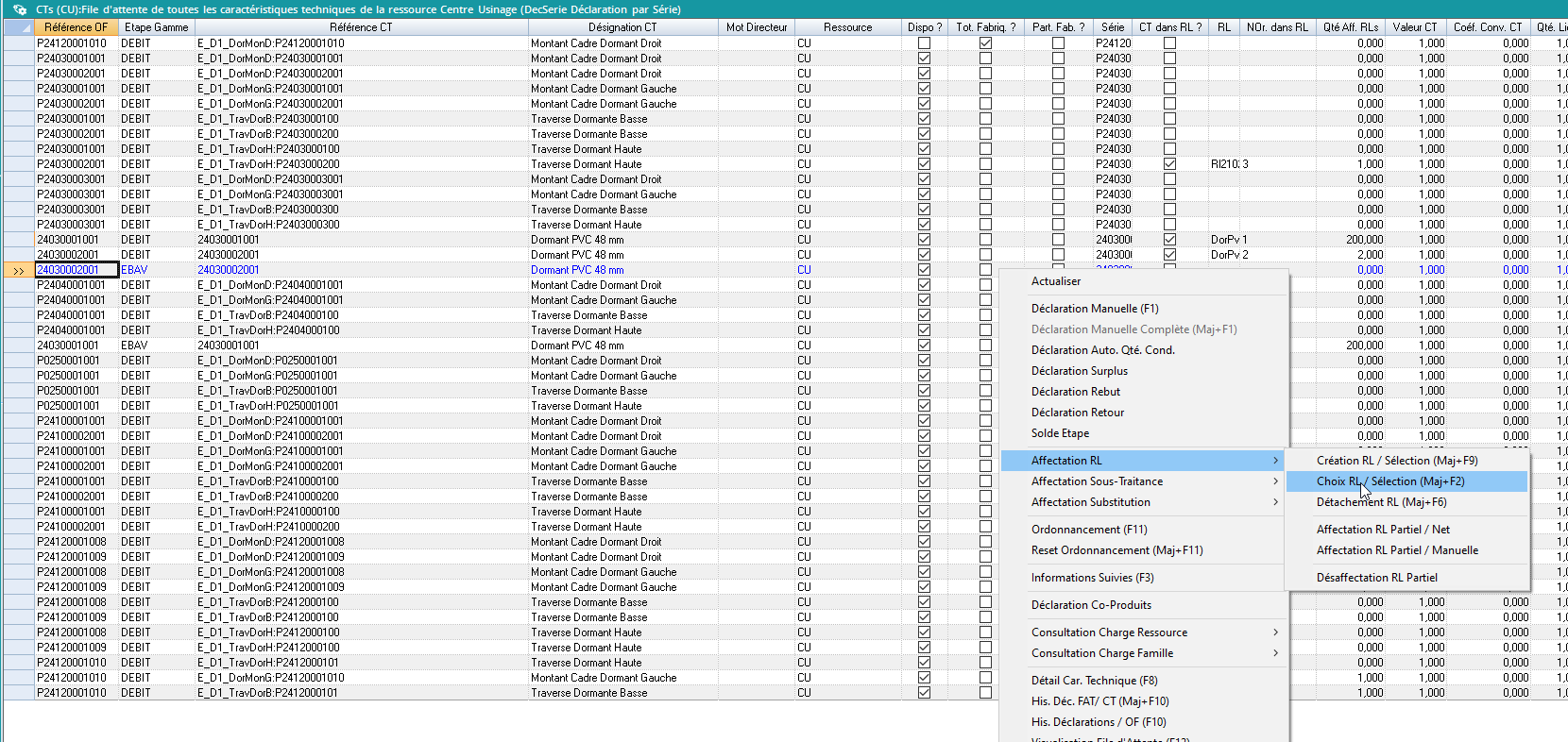Choose Choix RL / Sélection (Maj+F2)
Screen dimensions: 1568x742
(x=1390, y=481)
